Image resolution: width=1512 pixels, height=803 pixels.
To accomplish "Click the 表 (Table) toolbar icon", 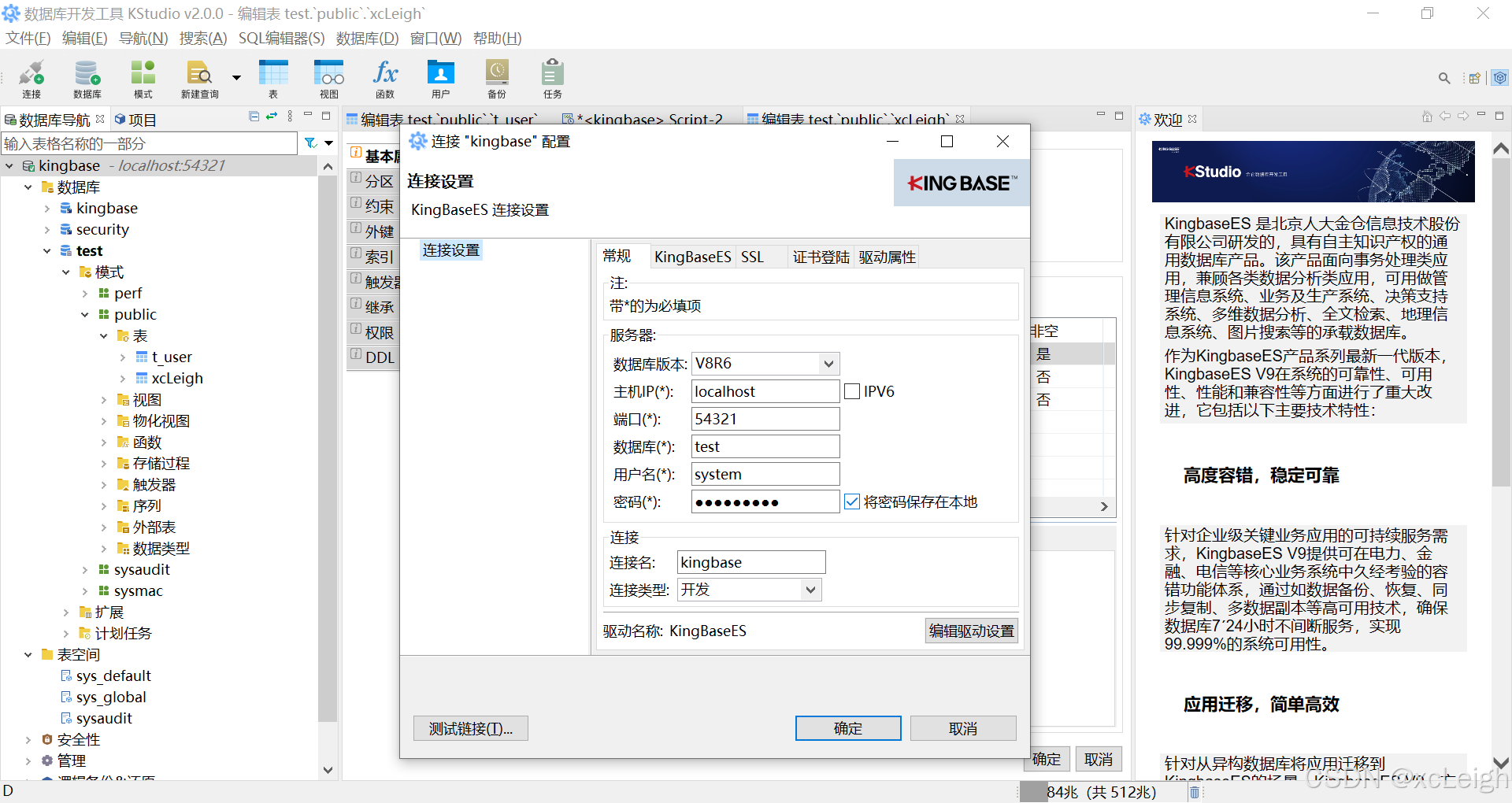I will [272, 77].
